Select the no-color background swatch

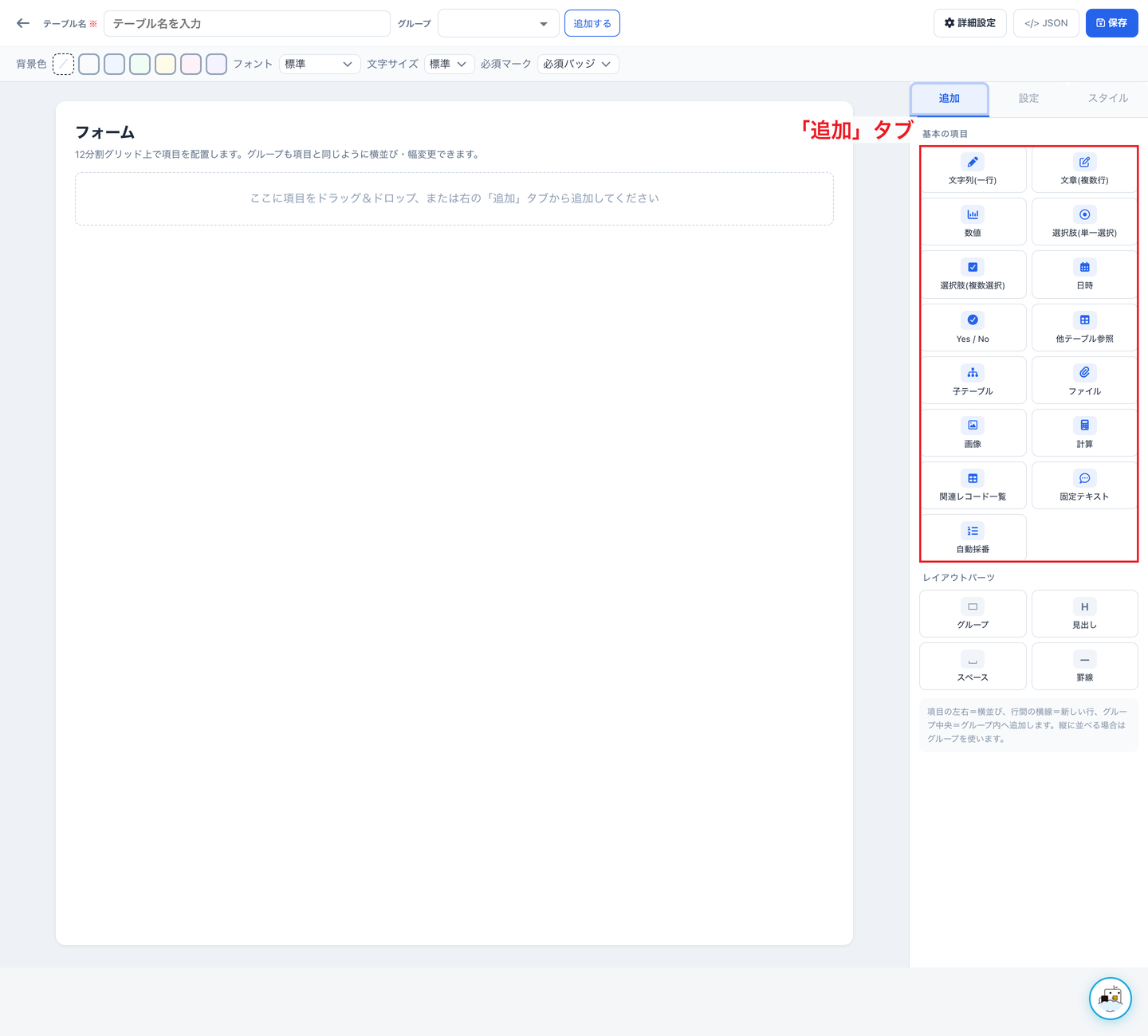63,64
